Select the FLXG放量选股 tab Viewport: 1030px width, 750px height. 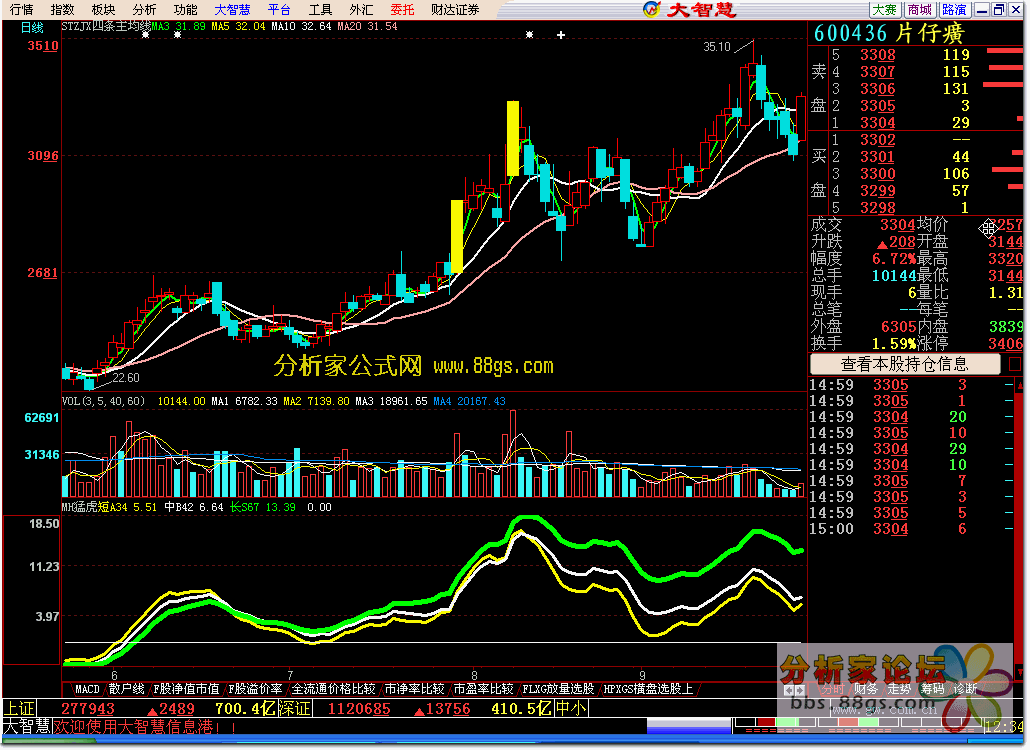point(558,688)
